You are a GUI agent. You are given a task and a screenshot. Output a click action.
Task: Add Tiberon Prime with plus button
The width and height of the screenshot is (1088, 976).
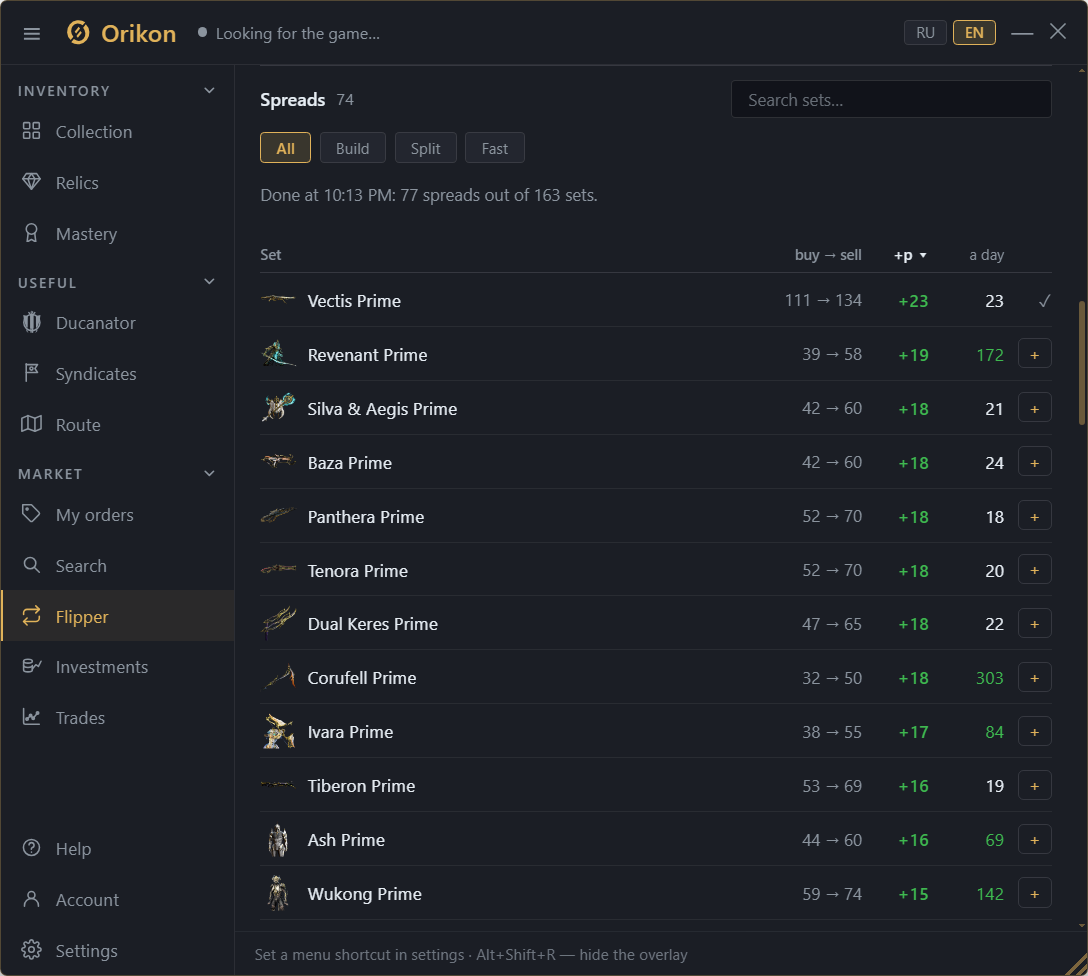click(x=1035, y=786)
